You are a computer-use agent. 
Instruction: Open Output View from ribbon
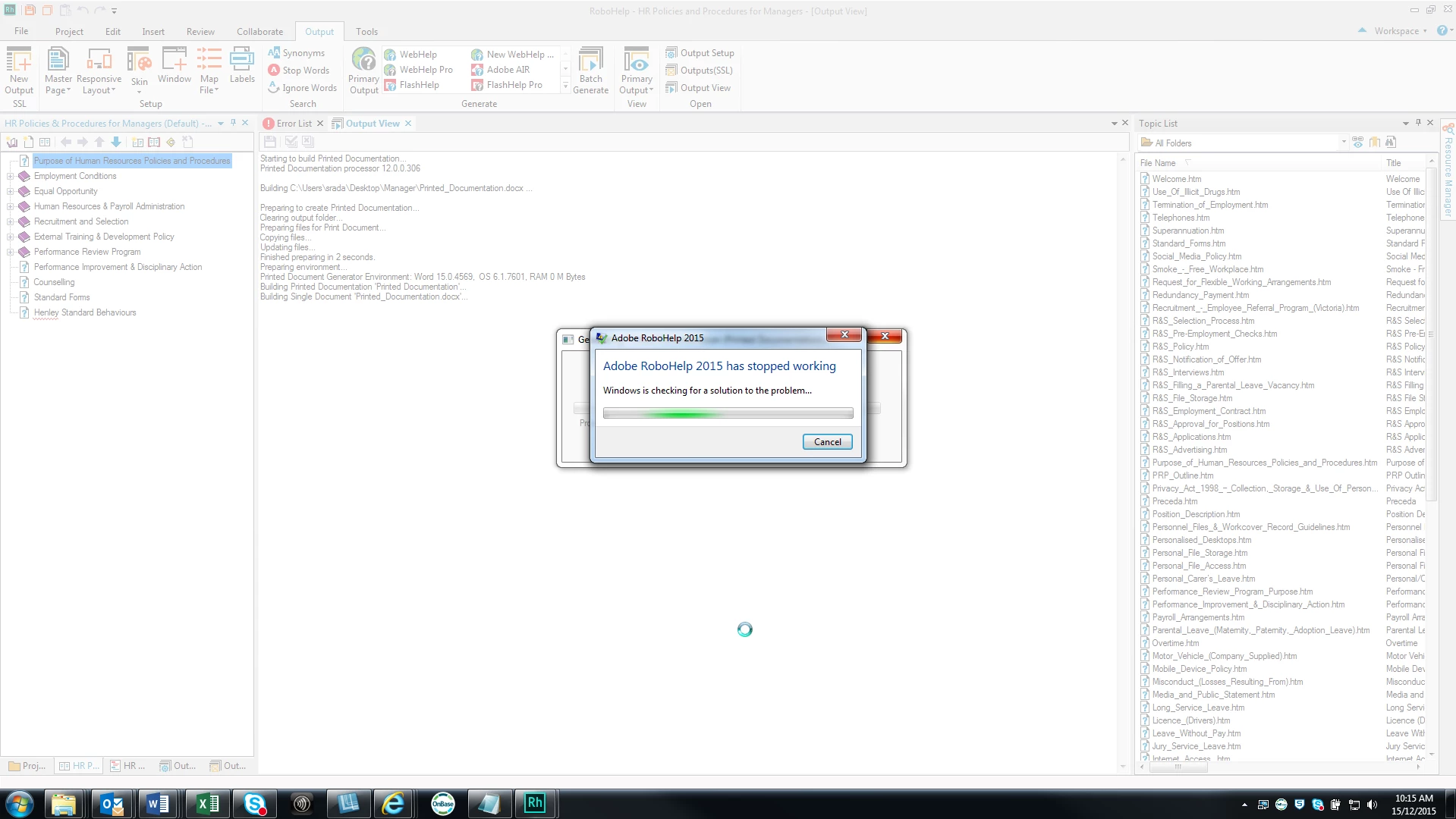point(698,88)
